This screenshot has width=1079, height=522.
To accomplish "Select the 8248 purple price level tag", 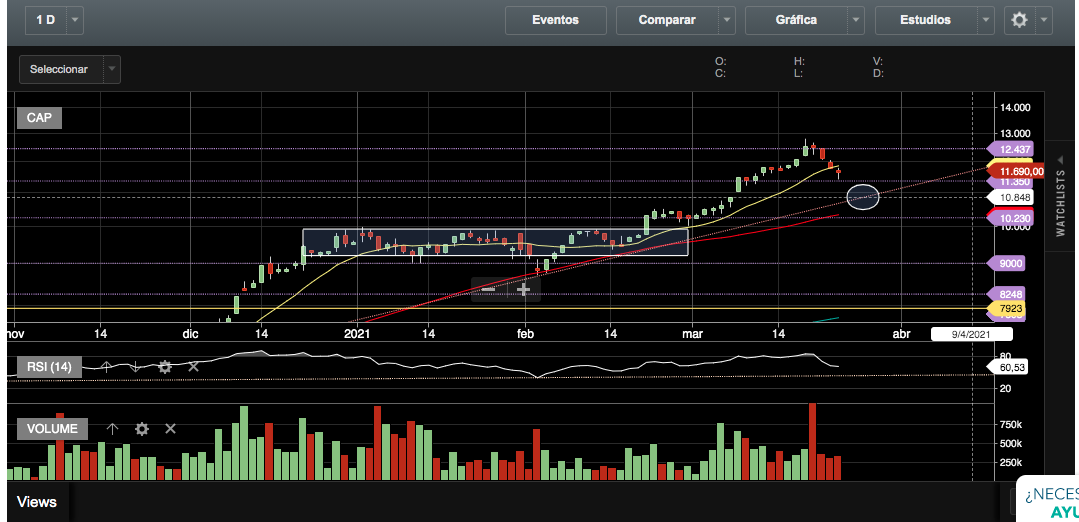I will 1005,294.
